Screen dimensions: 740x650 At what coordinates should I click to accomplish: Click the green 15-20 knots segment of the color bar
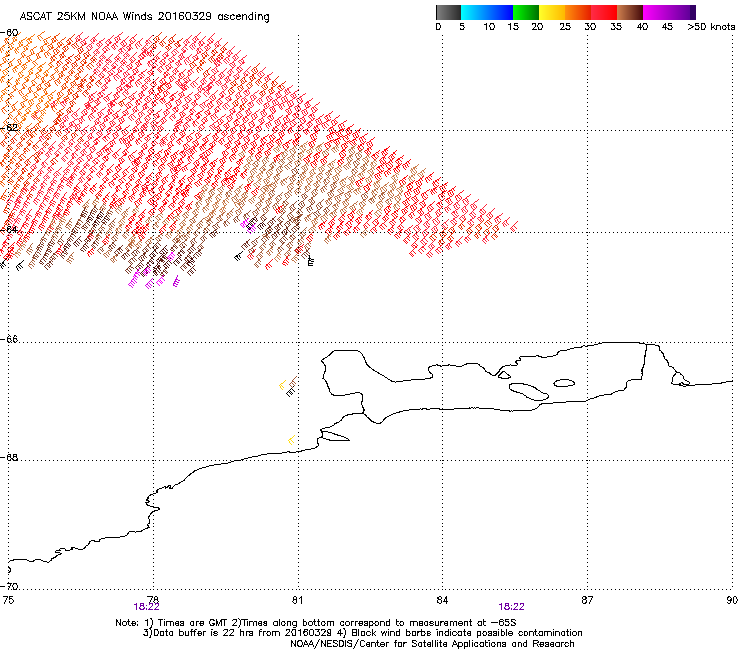click(x=526, y=12)
